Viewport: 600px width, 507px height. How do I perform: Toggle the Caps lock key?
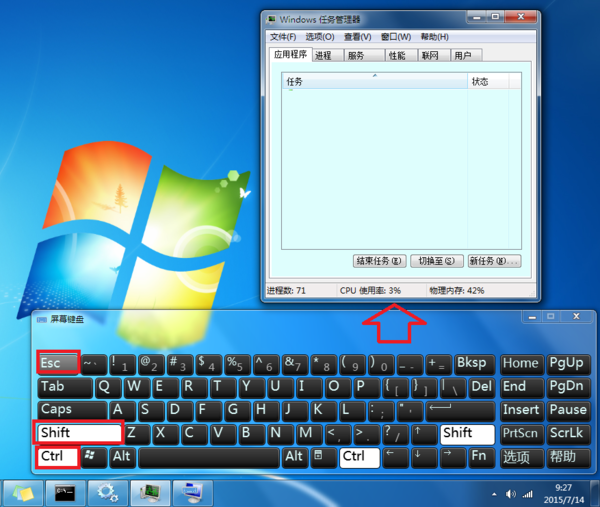click(72, 410)
